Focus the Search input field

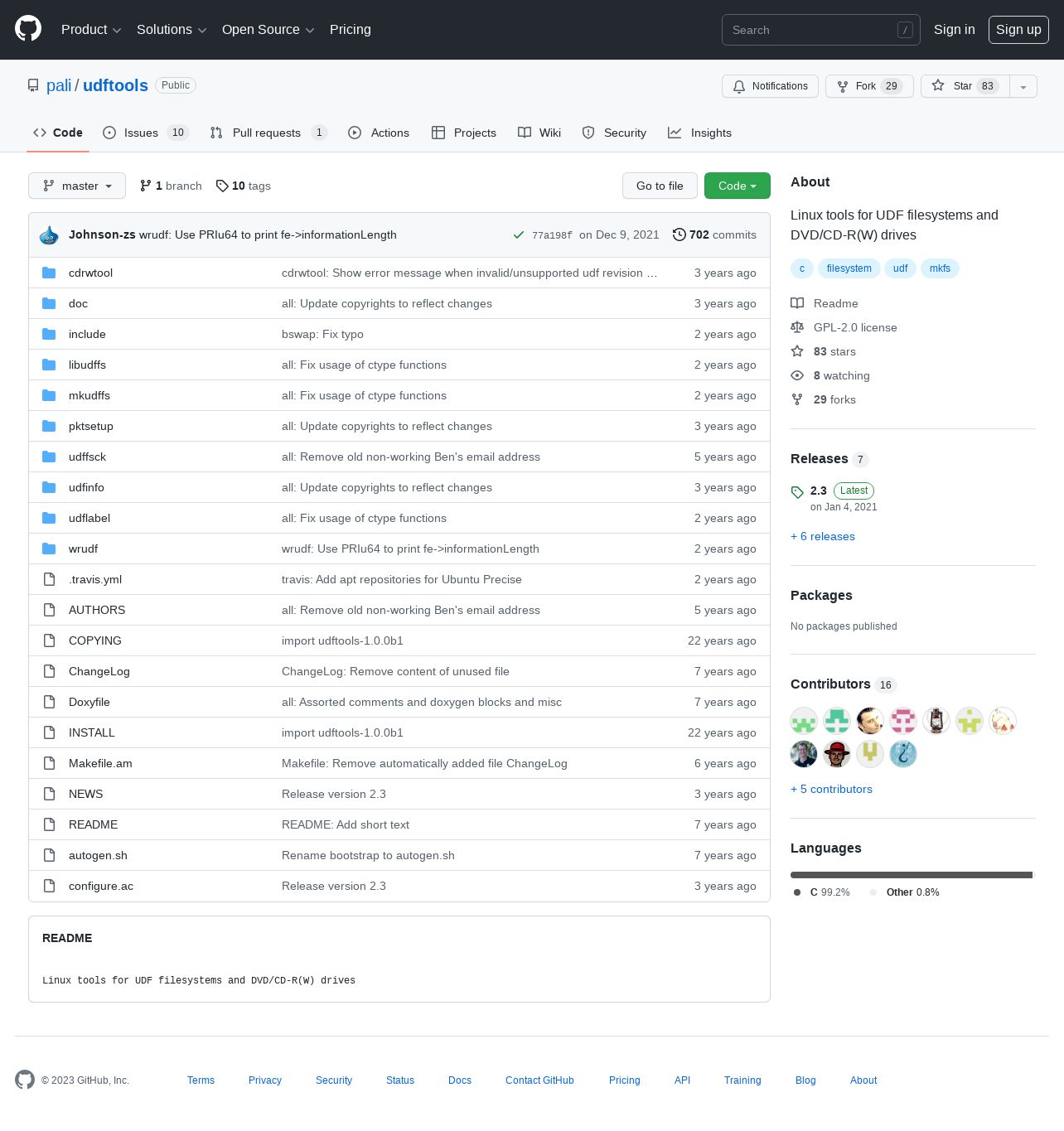coord(820,30)
